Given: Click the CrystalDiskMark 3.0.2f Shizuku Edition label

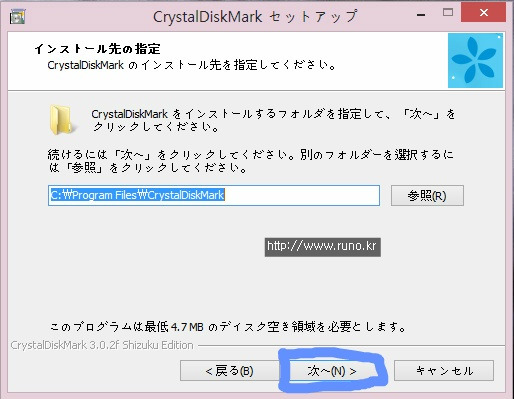Looking at the screenshot, I should tap(102, 345).
